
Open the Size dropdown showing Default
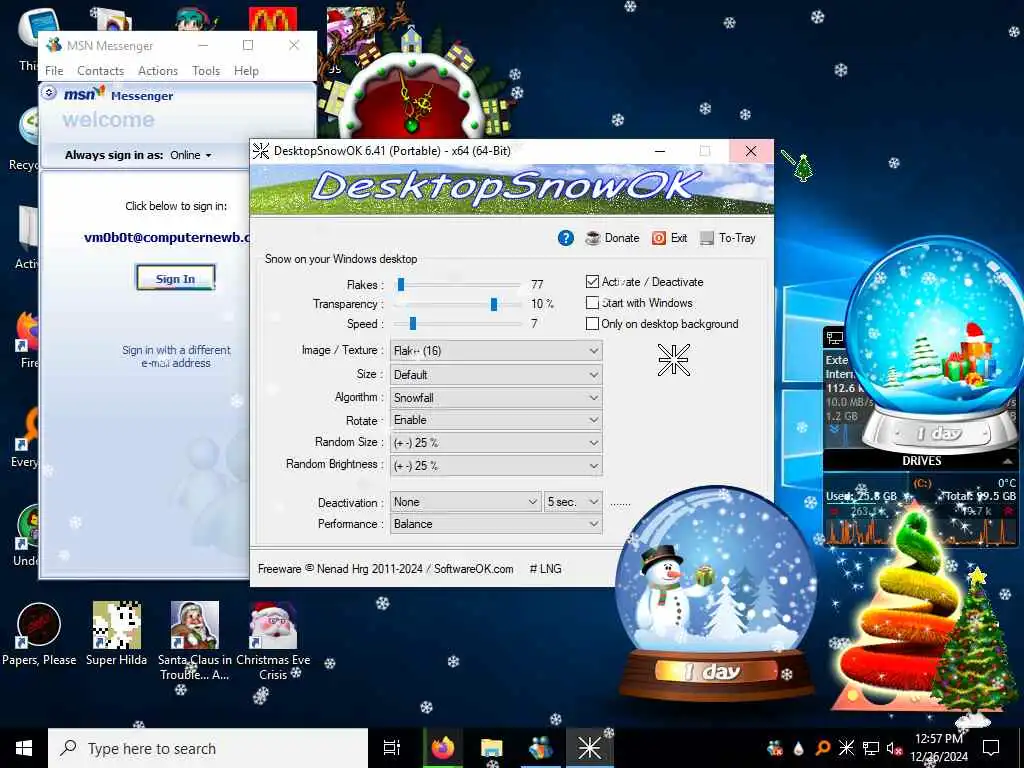point(496,375)
